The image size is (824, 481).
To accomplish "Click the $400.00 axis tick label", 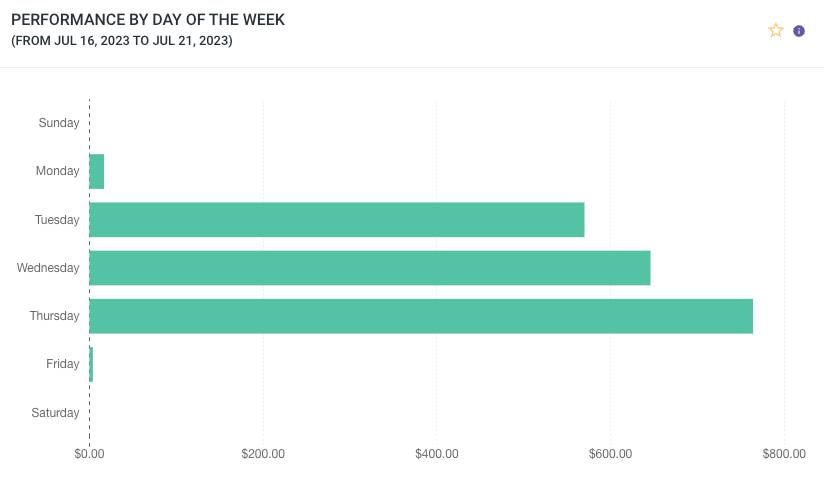I will click(x=437, y=454).
